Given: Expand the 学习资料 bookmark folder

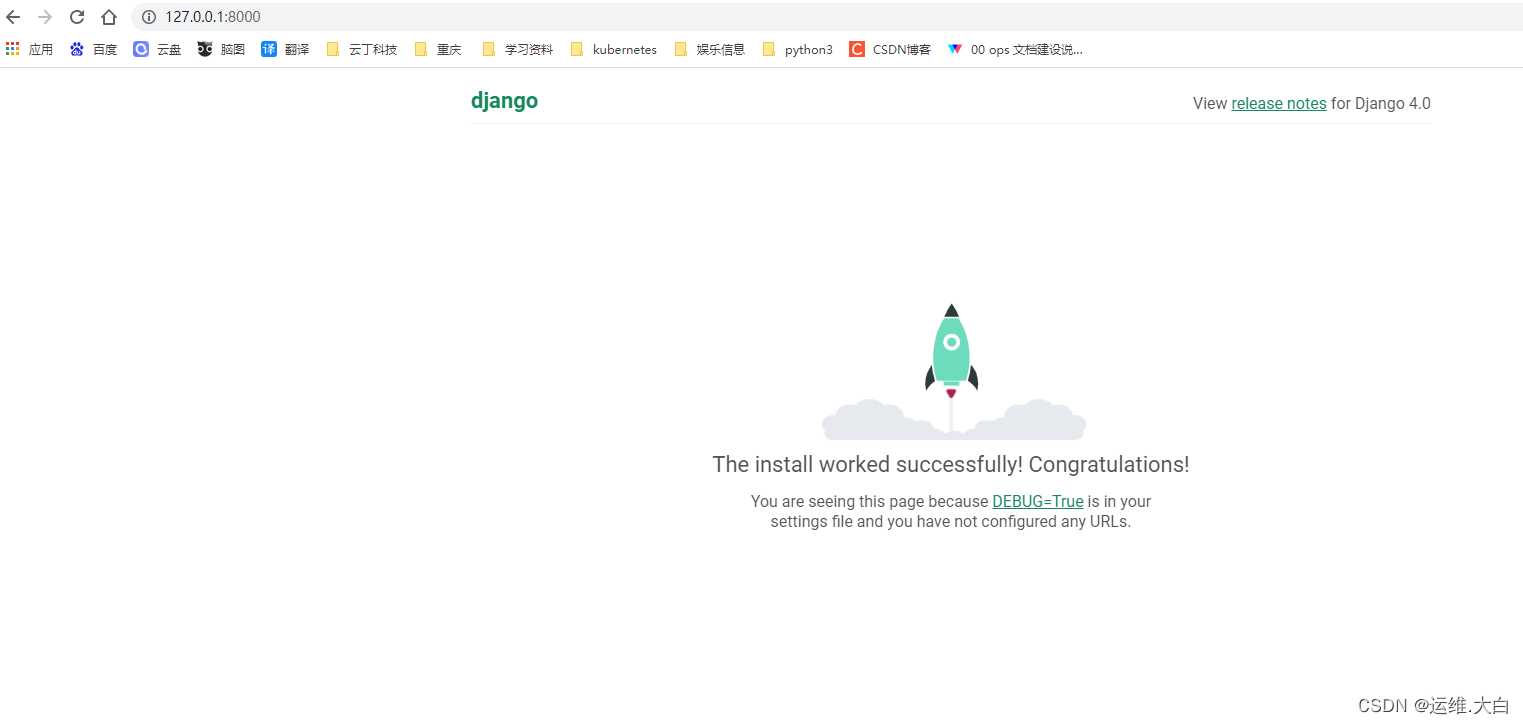Looking at the screenshot, I should click(x=518, y=49).
